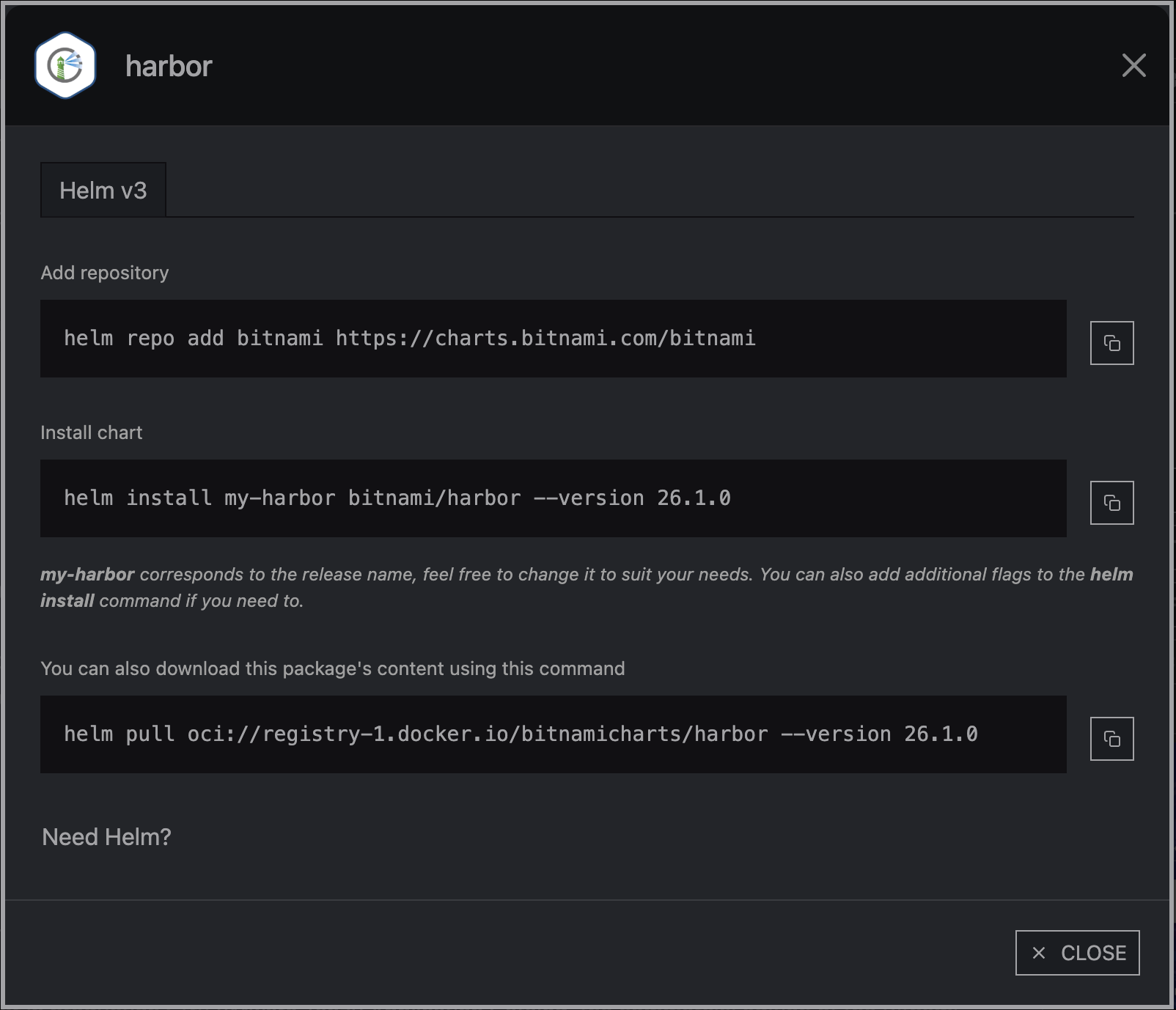This screenshot has width=1176, height=1010.
Task: Click the CLOSE button at bottom
Action: coord(1077,952)
